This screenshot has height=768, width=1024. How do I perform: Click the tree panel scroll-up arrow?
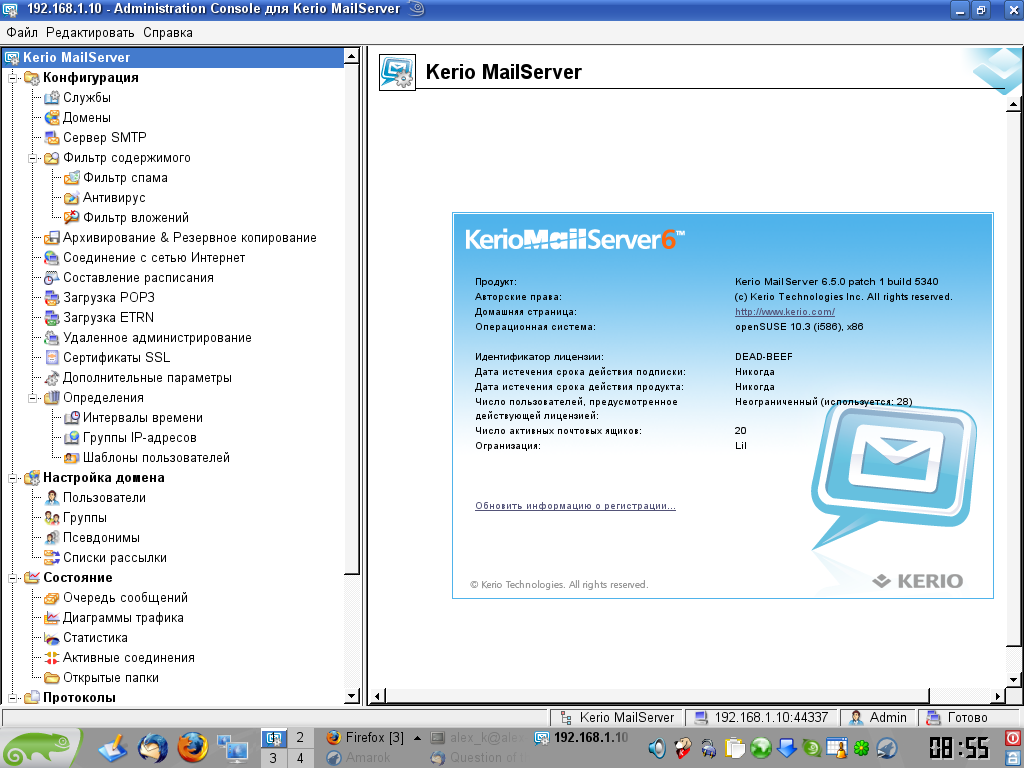[351, 56]
